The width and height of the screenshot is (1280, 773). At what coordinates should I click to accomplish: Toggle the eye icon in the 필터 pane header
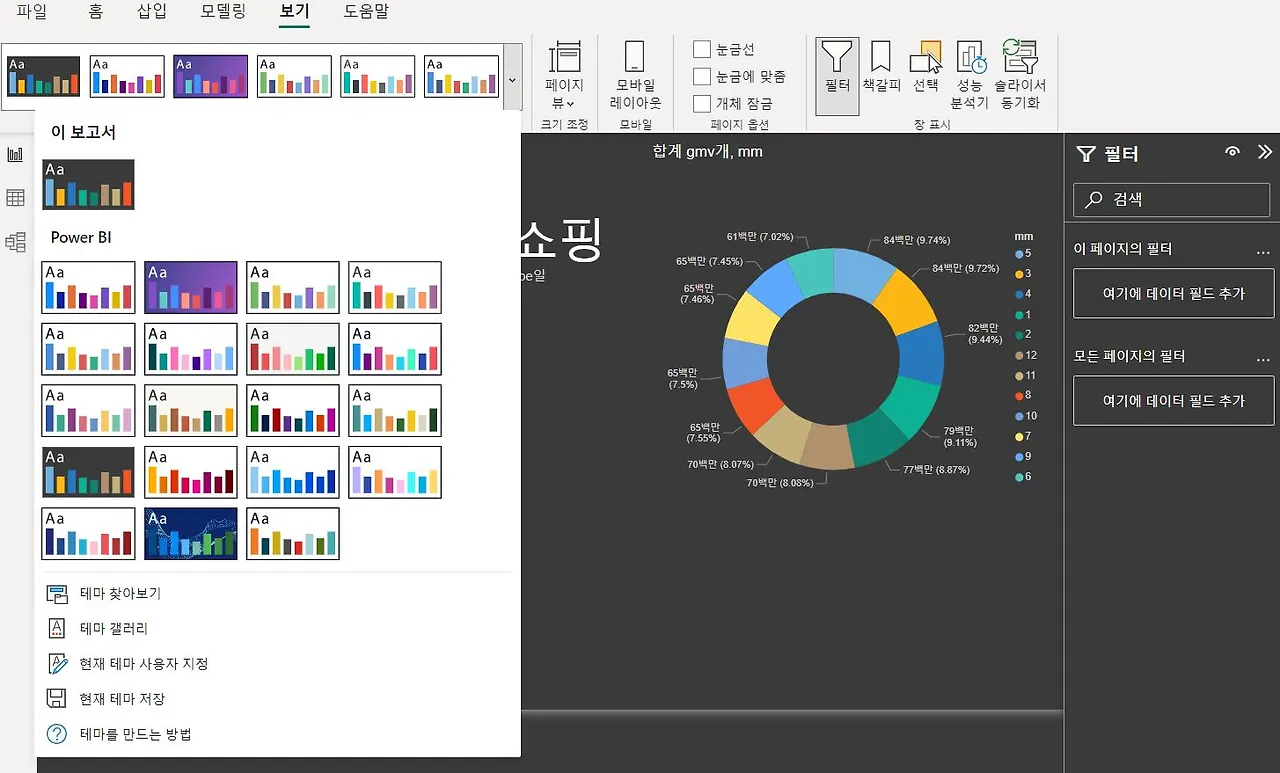click(1233, 152)
